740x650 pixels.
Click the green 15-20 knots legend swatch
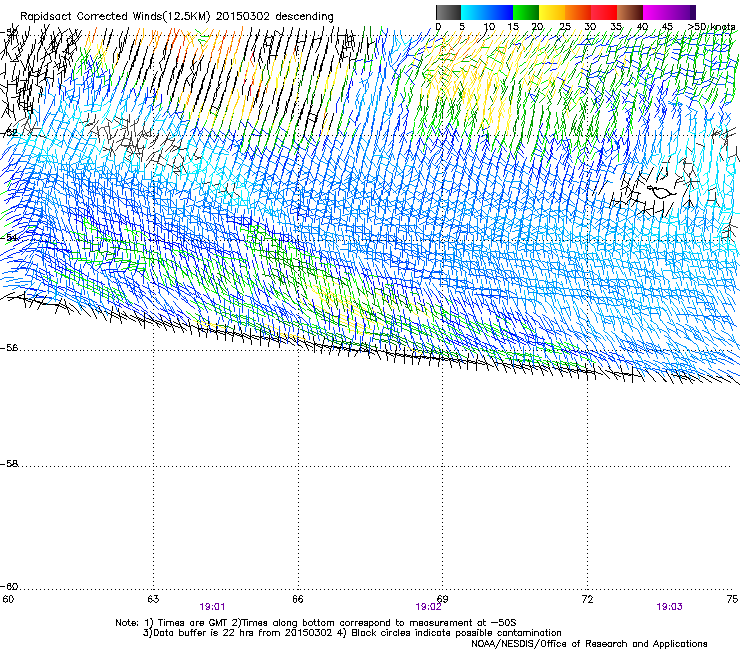pyautogui.click(x=526, y=12)
